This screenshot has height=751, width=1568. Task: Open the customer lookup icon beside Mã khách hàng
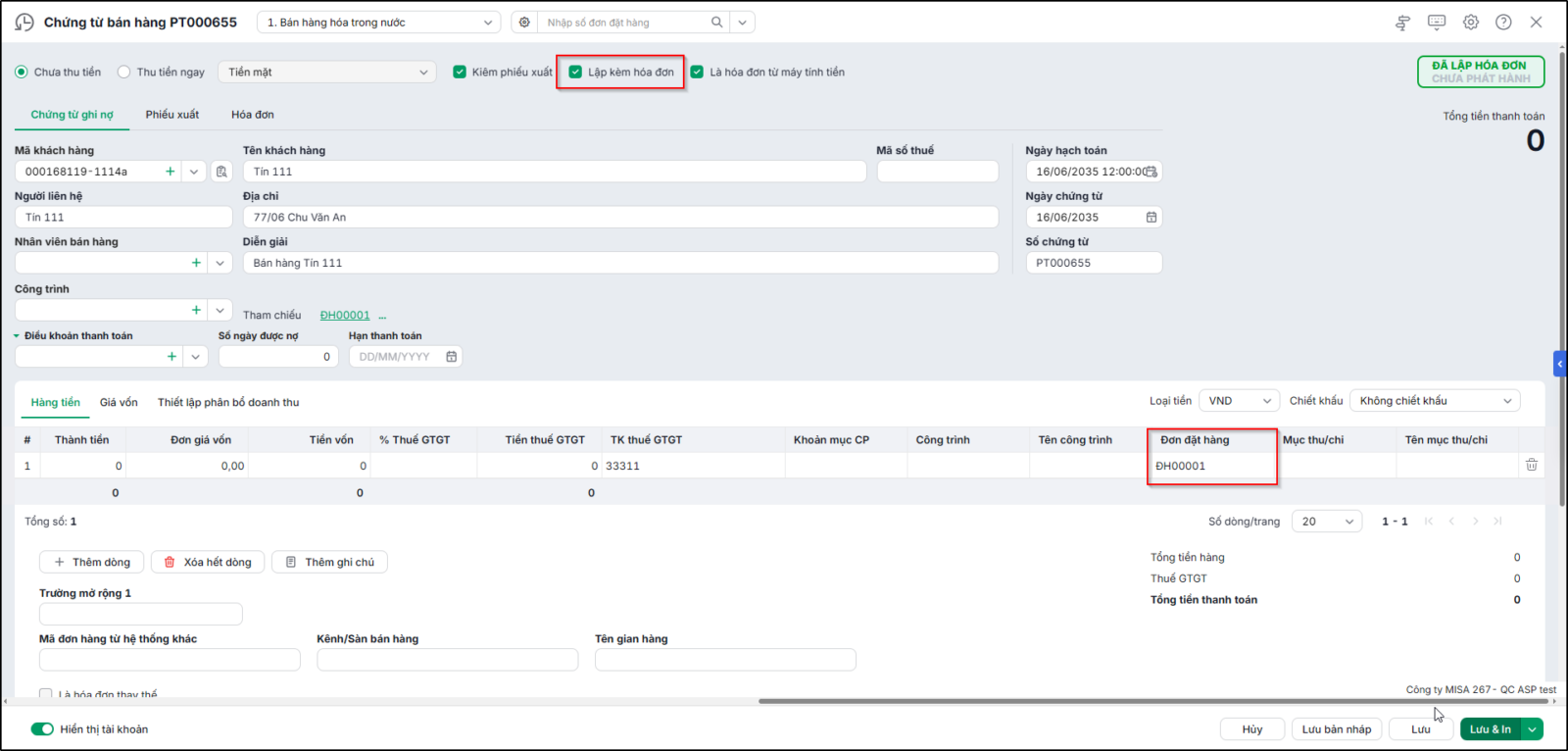[222, 172]
